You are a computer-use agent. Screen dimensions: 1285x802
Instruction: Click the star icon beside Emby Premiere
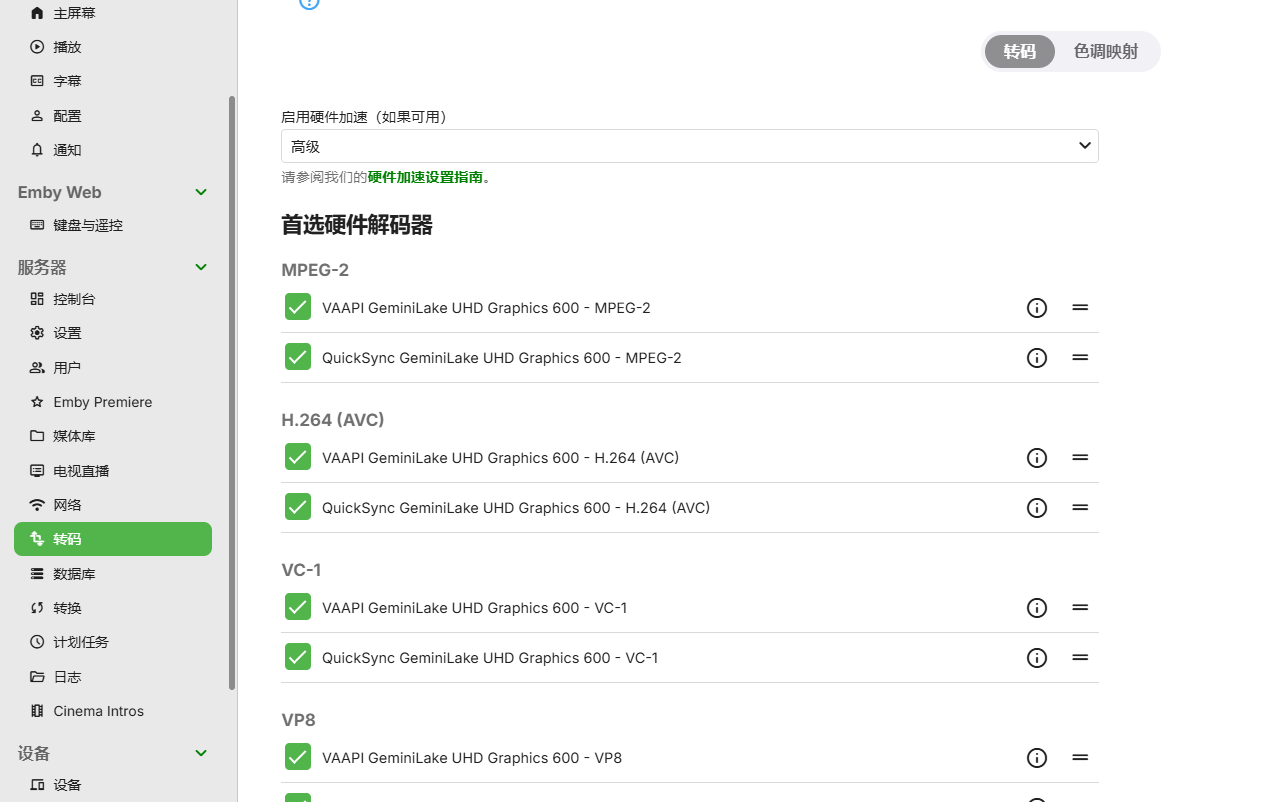click(37, 402)
